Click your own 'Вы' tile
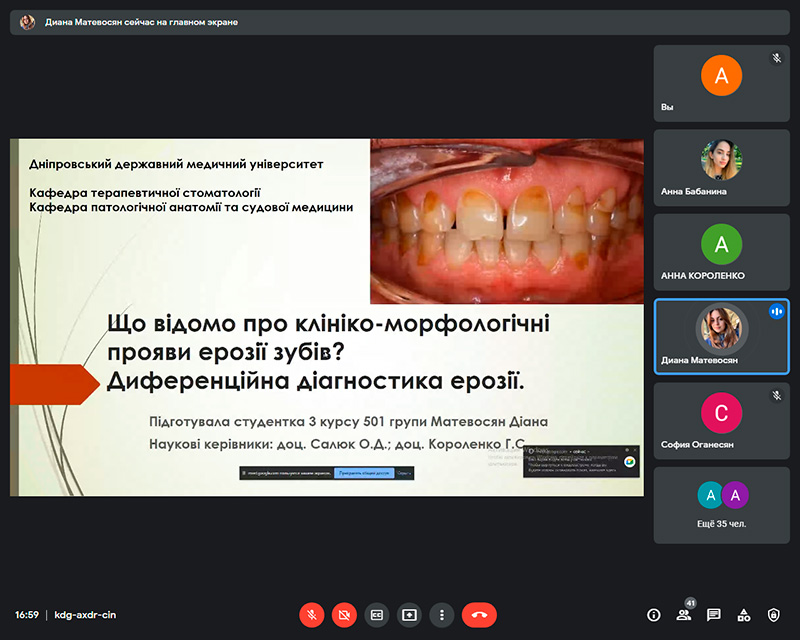The image size is (800, 640). [x=721, y=83]
